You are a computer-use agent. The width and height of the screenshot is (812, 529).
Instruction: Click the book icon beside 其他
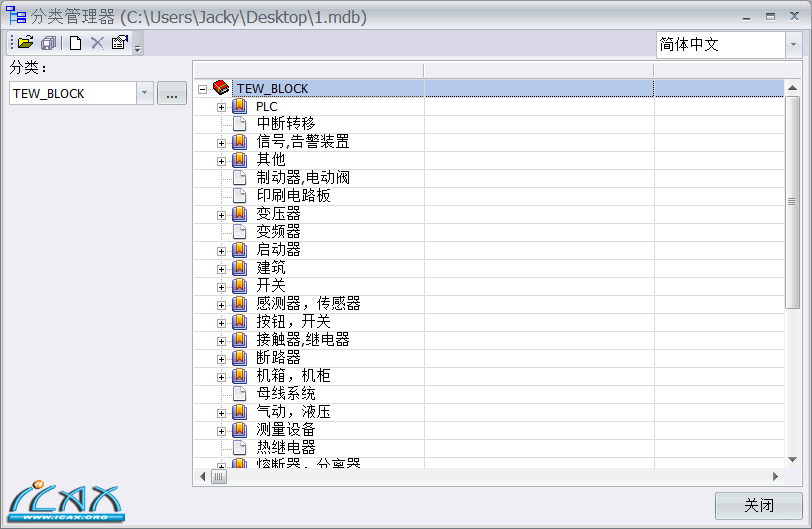tap(239, 160)
